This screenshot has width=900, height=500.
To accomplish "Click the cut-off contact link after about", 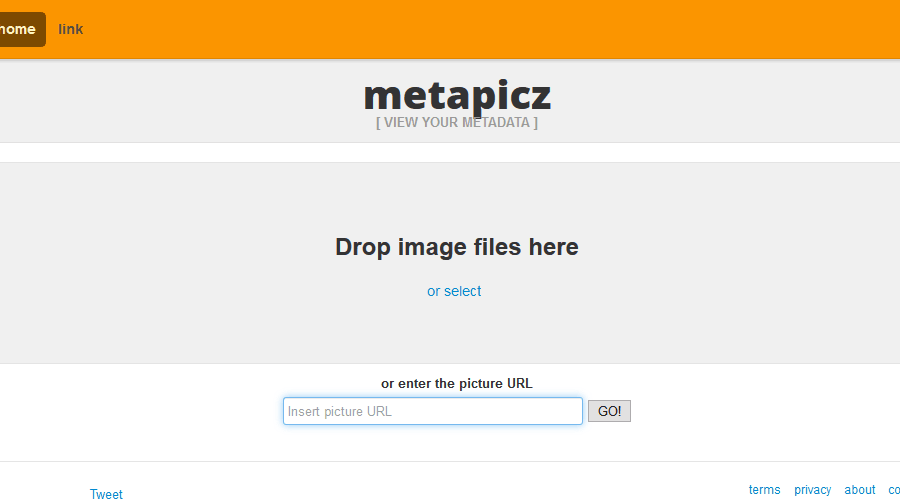I will point(894,490).
